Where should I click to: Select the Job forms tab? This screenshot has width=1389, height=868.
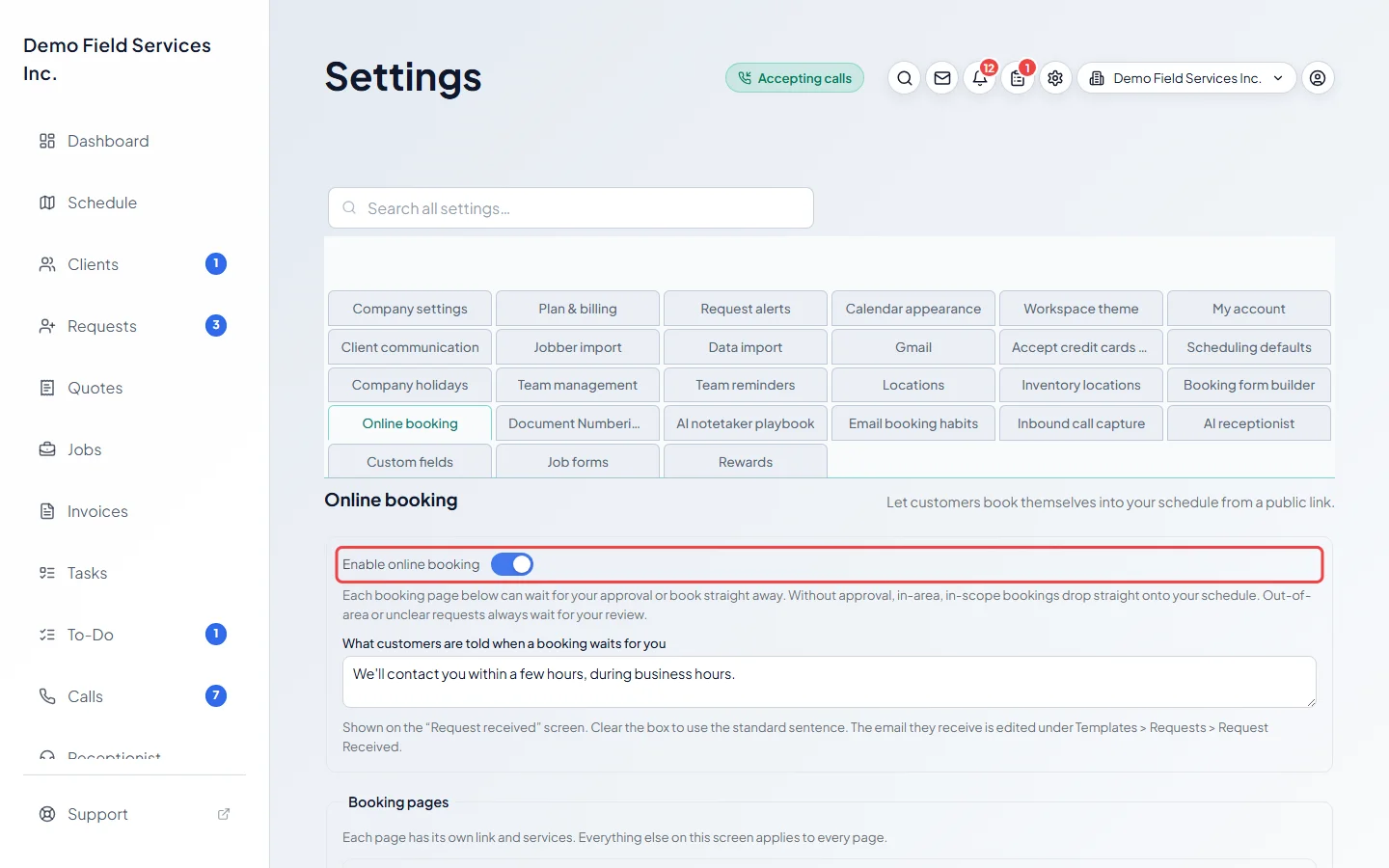click(578, 461)
